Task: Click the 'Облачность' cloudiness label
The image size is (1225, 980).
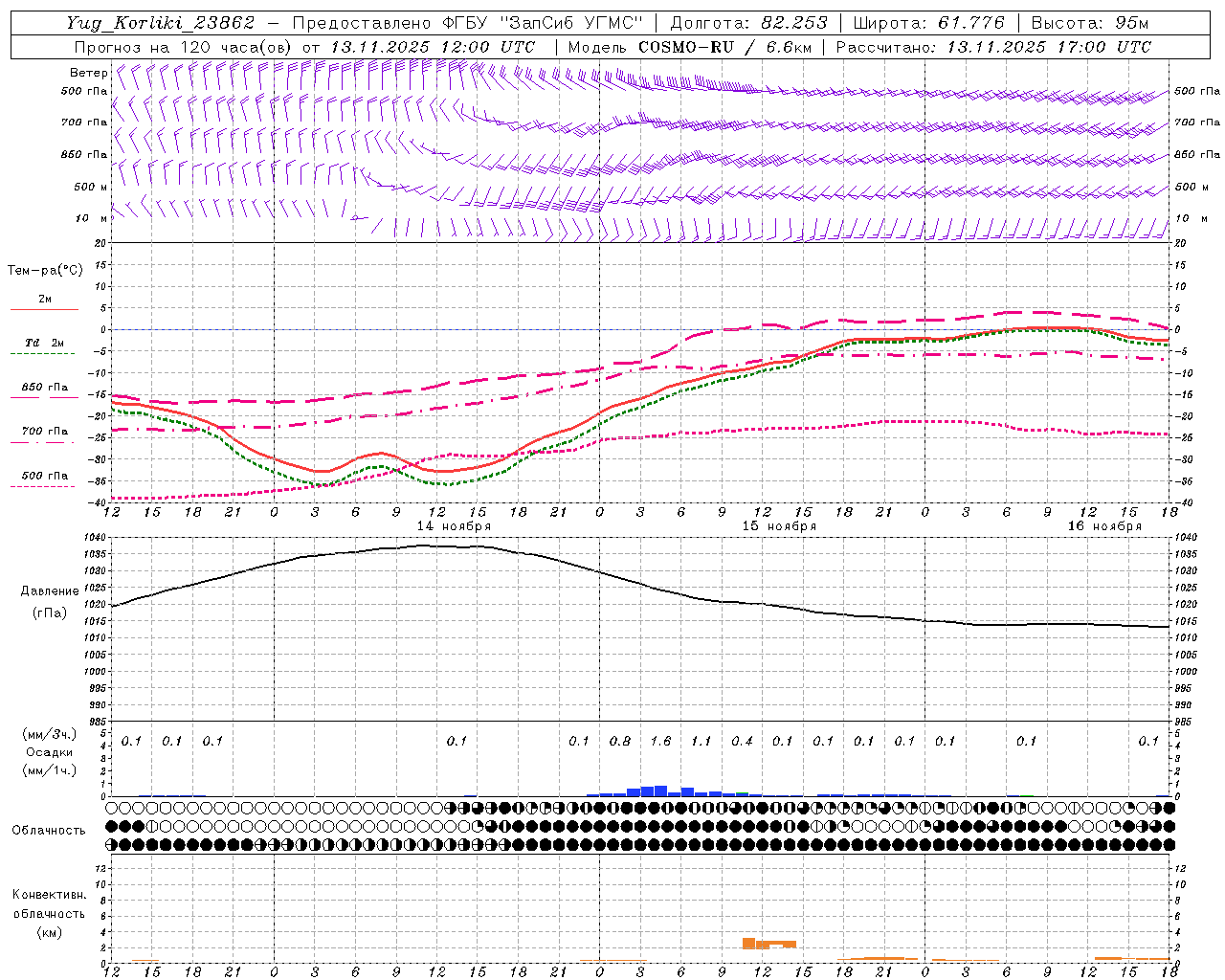Action: point(49,830)
